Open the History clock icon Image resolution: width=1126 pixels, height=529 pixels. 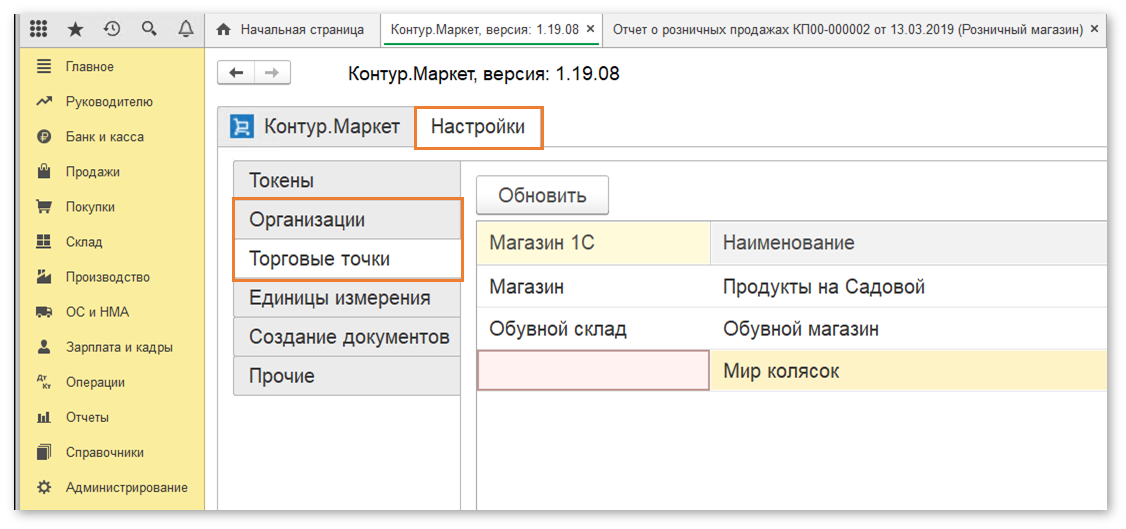point(112,30)
